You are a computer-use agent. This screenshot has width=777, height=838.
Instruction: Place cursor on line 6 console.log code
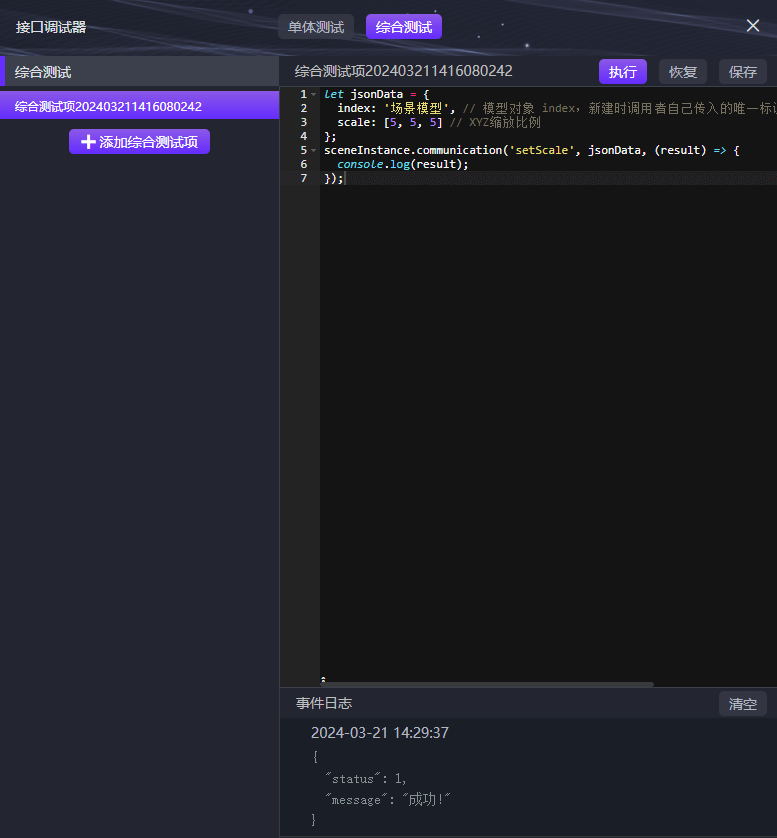[402, 164]
